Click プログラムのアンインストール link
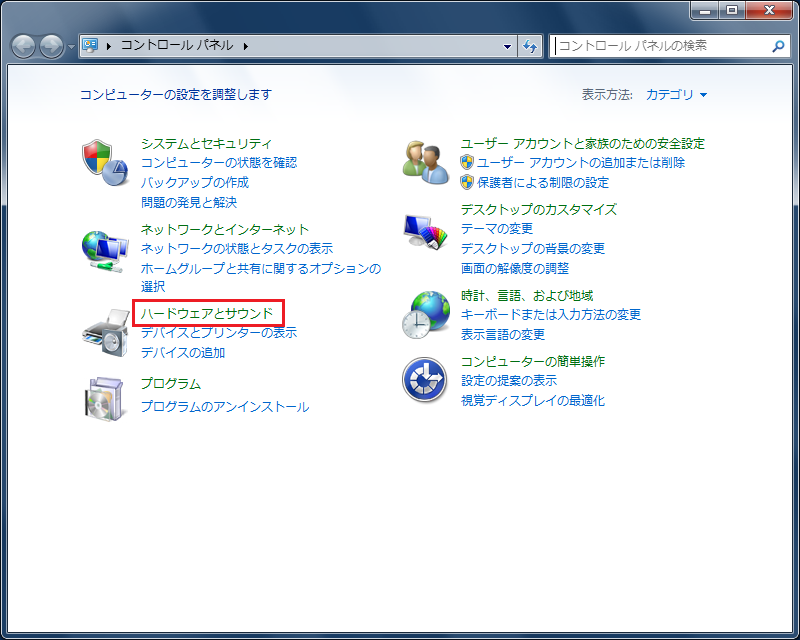 click(225, 407)
